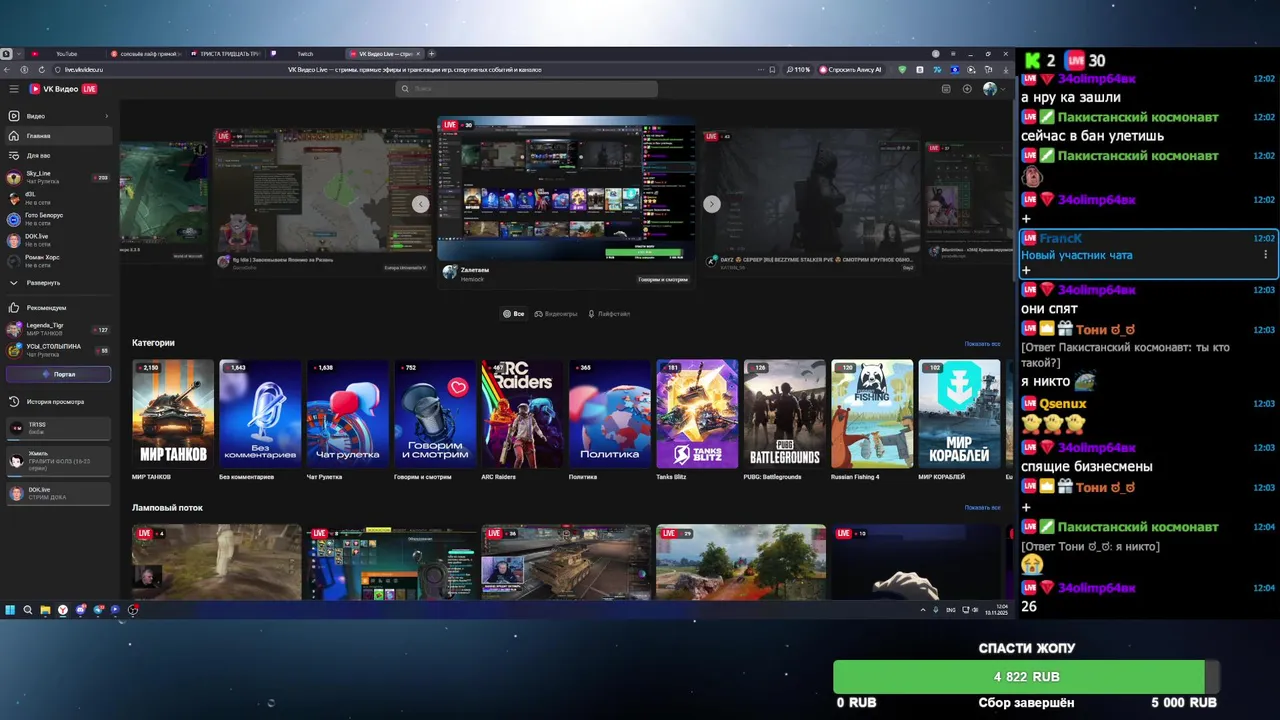The width and height of the screenshot is (1280, 720).
Task: Go to the next carousel stream
Action: click(x=712, y=204)
